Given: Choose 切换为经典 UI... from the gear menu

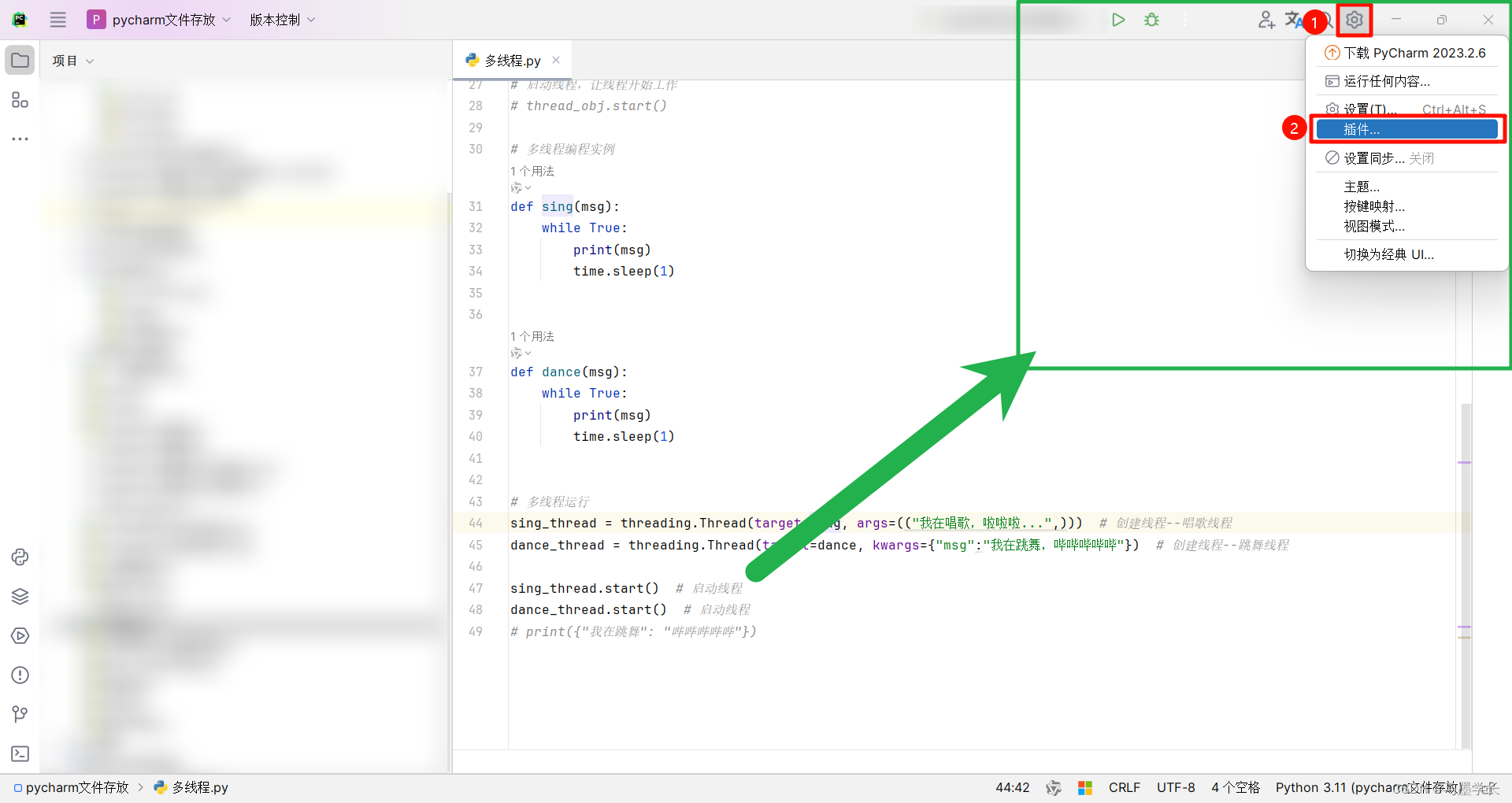Looking at the screenshot, I should click(x=1406, y=254).
